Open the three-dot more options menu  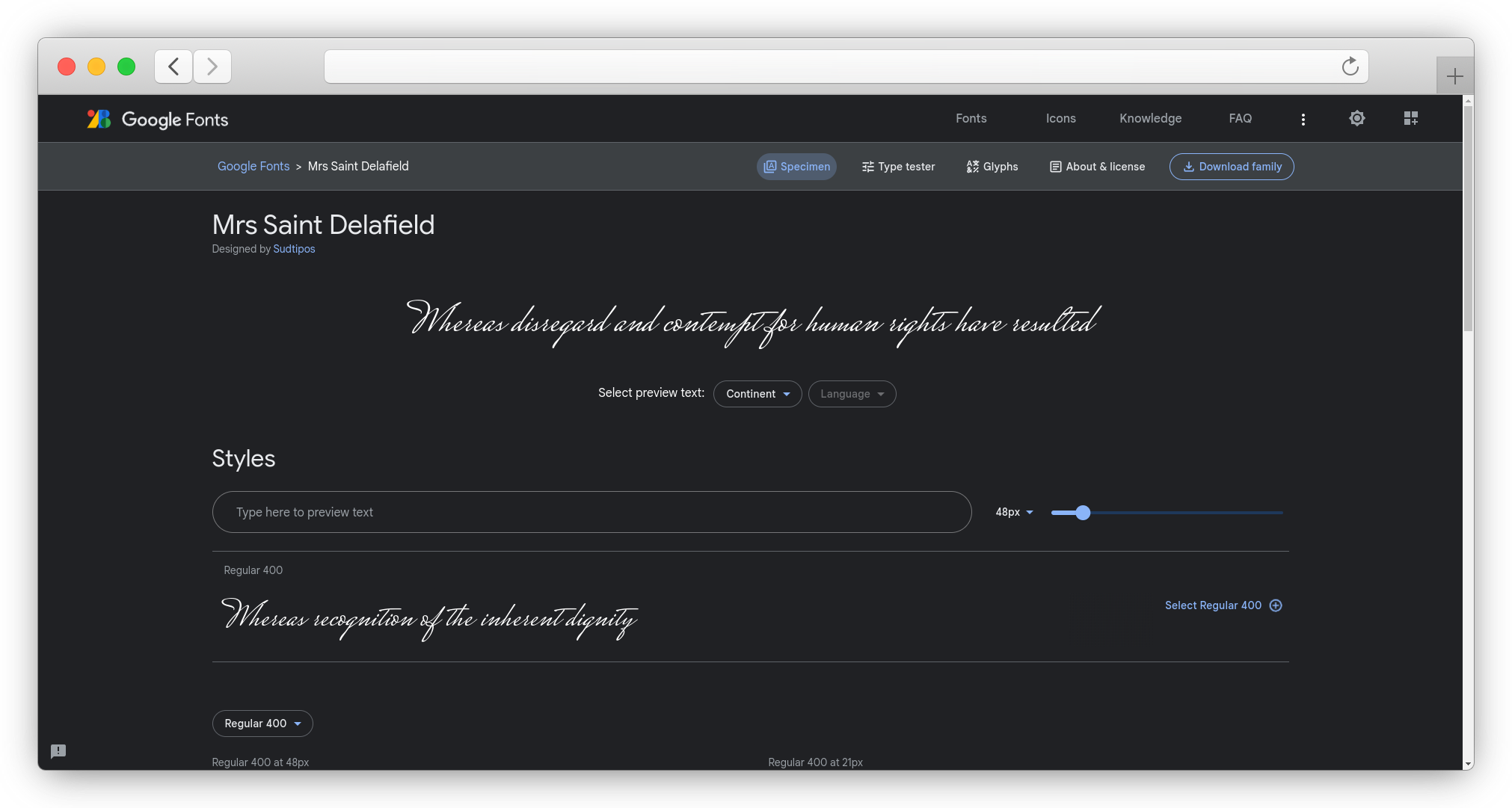tap(1303, 119)
